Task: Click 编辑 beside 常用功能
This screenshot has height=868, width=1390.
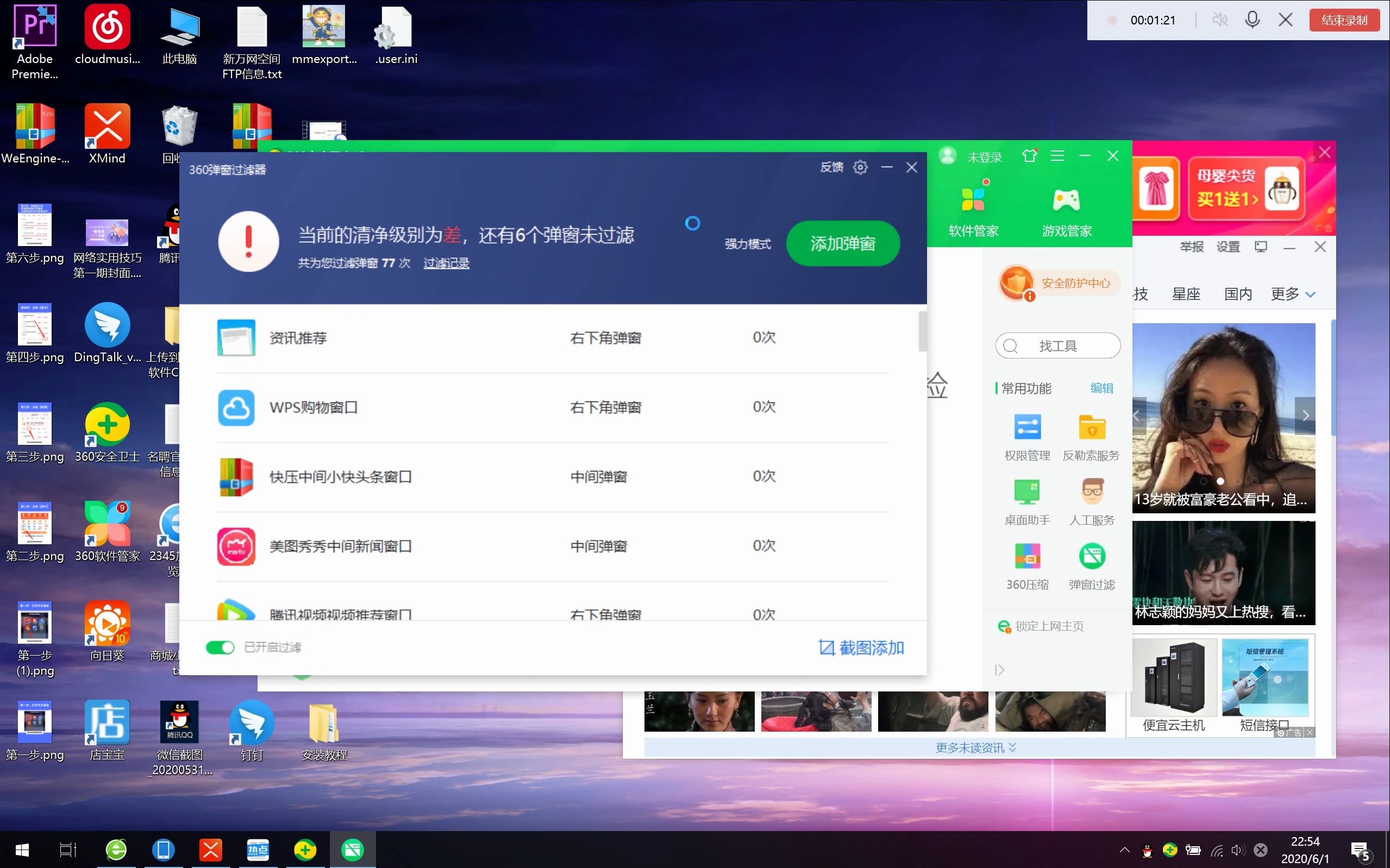Action: pyautogui.click(x=1101, y=388)
